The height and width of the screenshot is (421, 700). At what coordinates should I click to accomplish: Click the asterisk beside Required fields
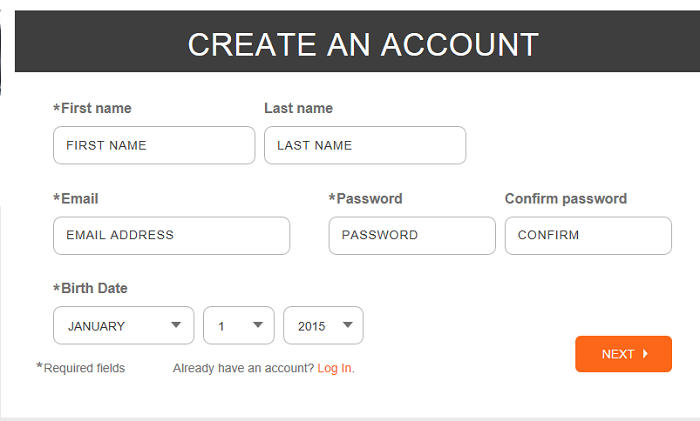(x=39, y=367)
